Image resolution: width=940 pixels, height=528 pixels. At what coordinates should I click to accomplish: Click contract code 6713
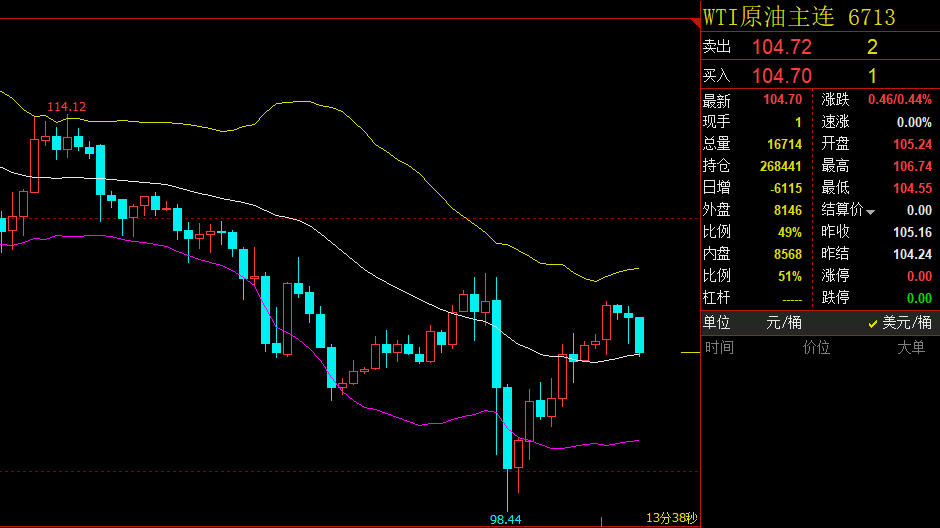pos(872,17)
